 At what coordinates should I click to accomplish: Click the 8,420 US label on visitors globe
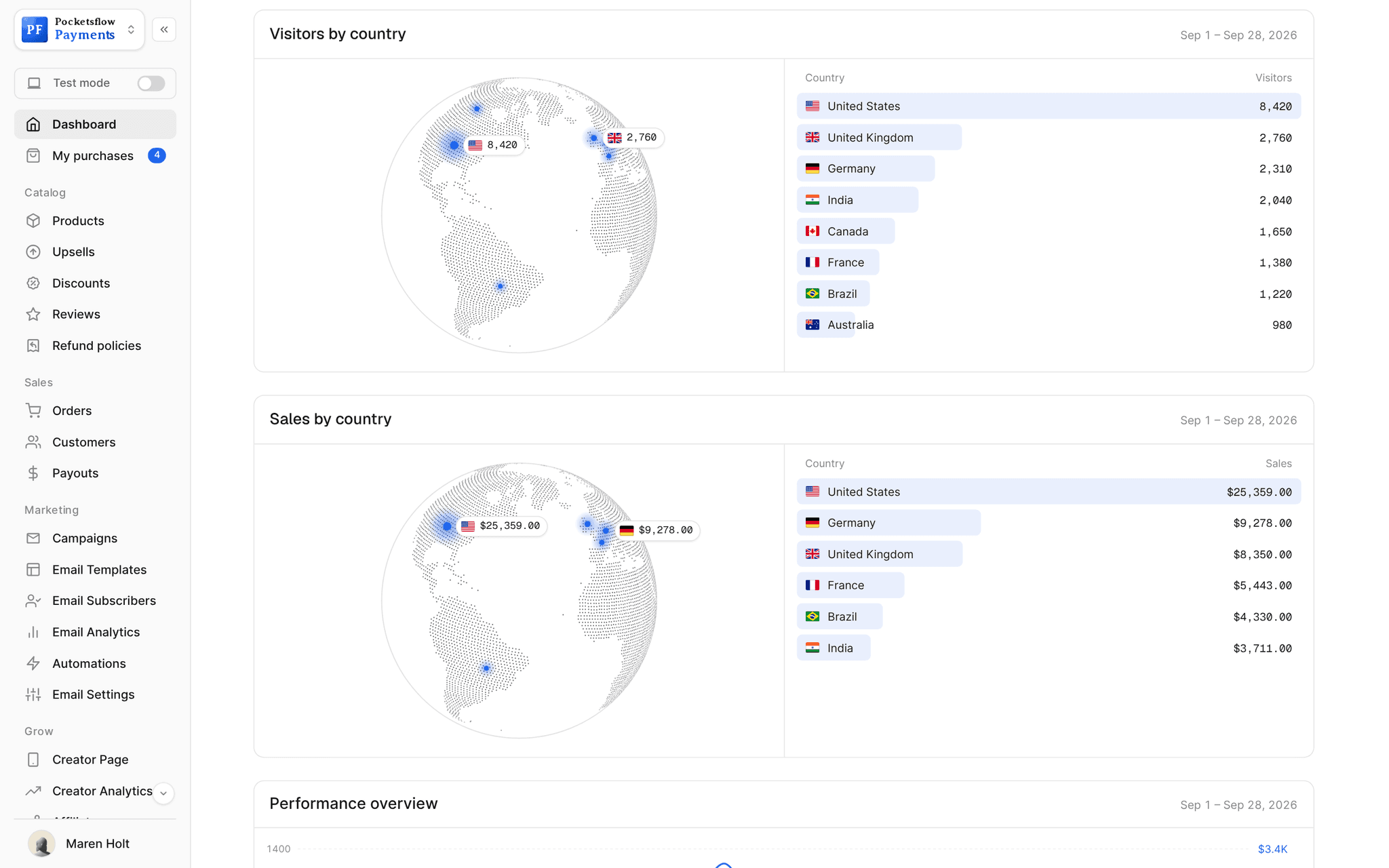click(x=494, y=145)
